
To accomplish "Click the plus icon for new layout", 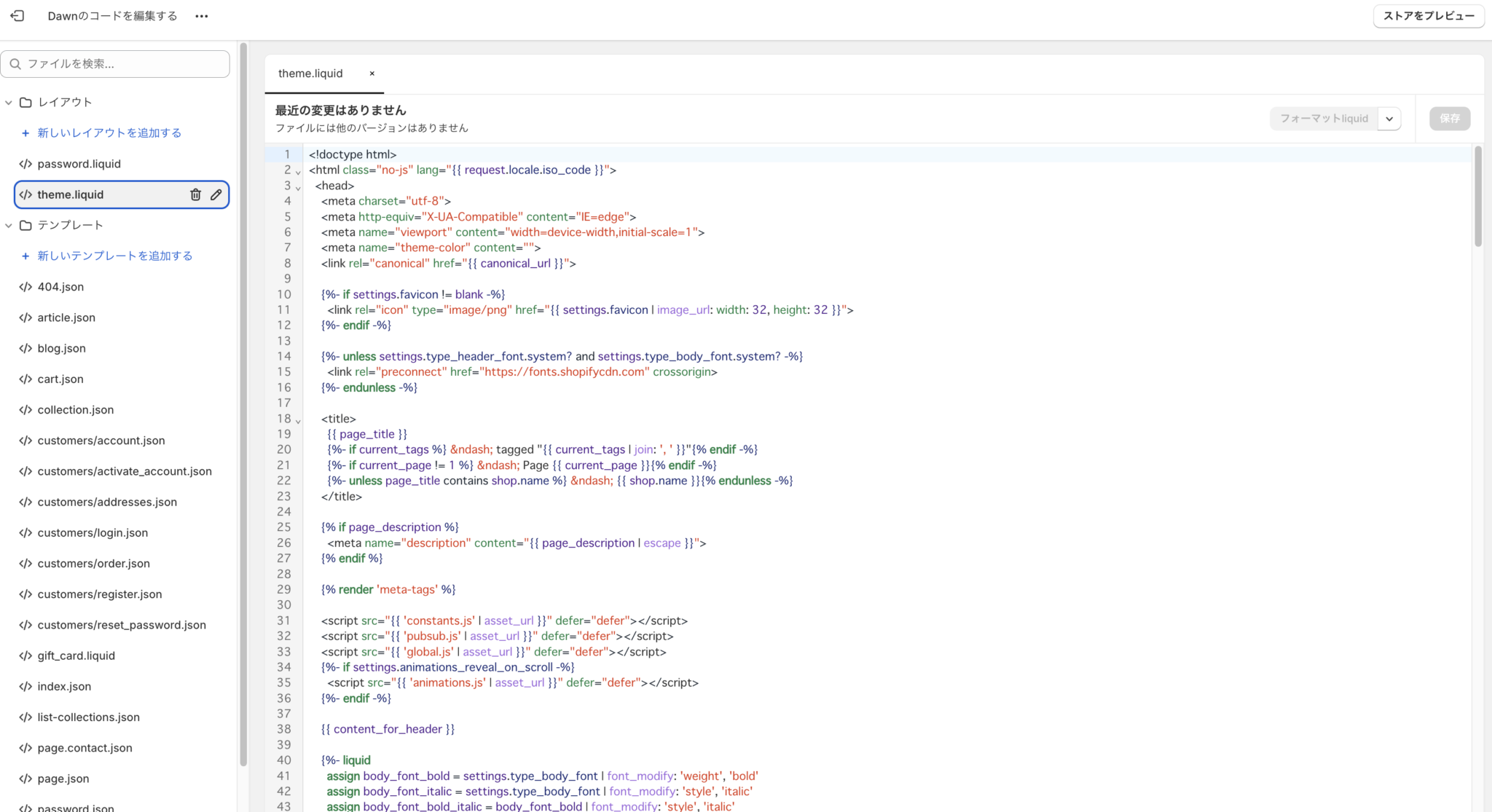I will [25, 133].
